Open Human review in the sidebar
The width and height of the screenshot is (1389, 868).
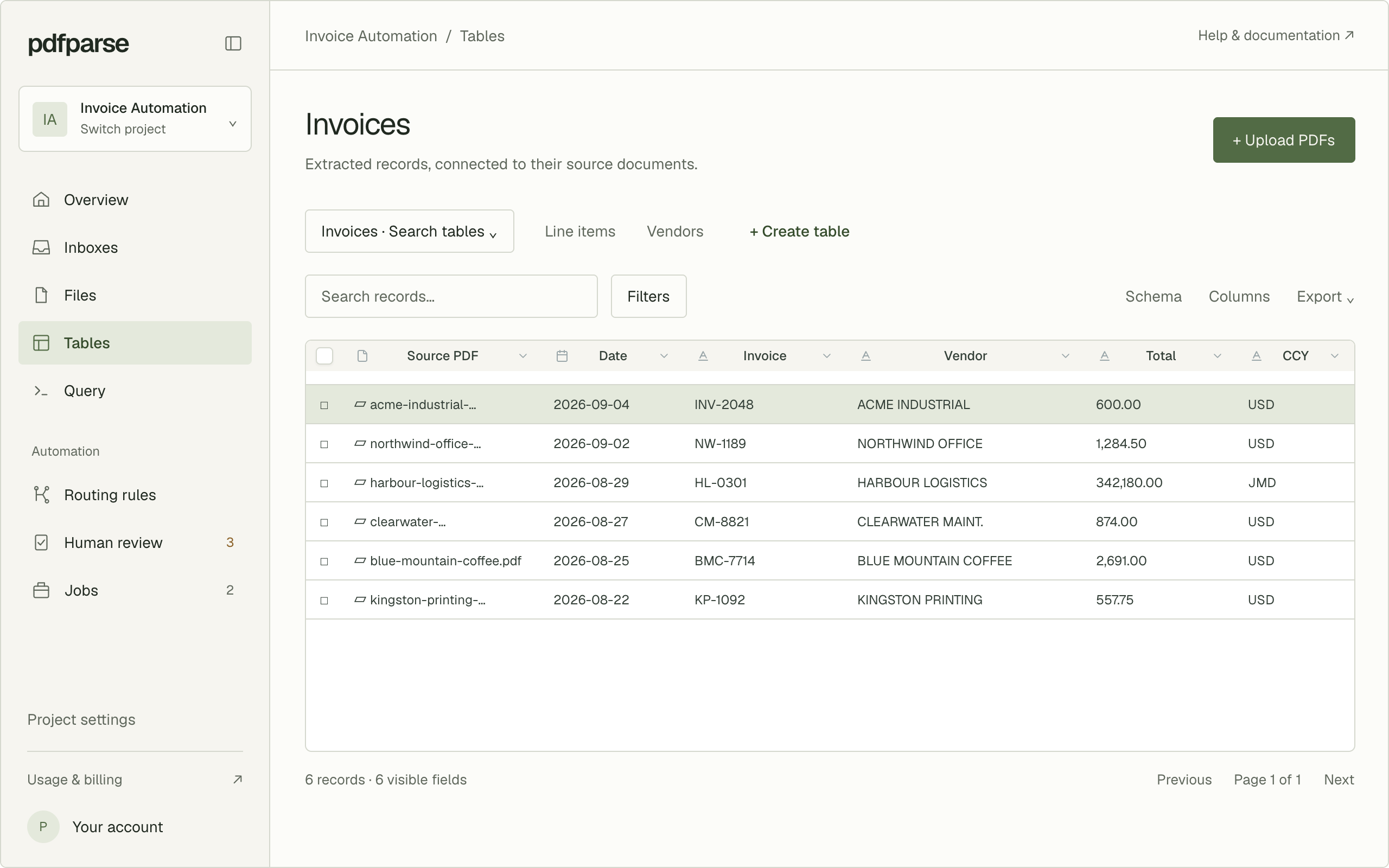(x=135, y=542)
